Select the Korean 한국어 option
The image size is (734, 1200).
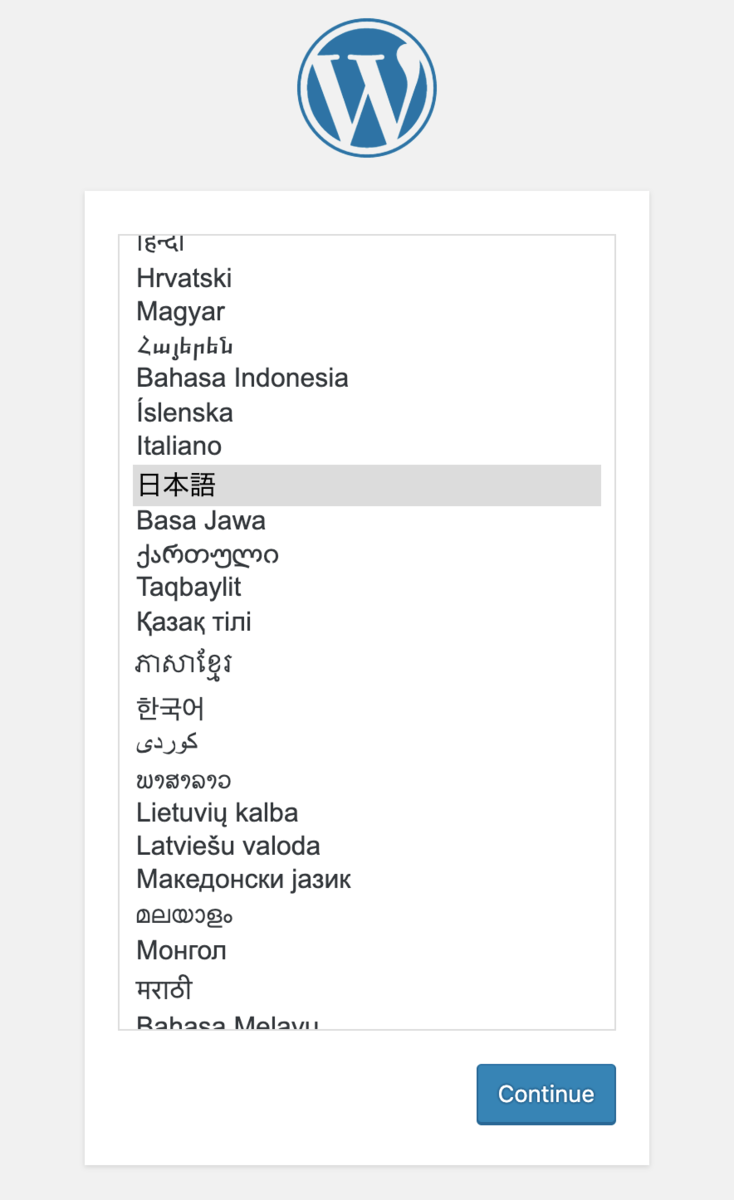[367, 709]
